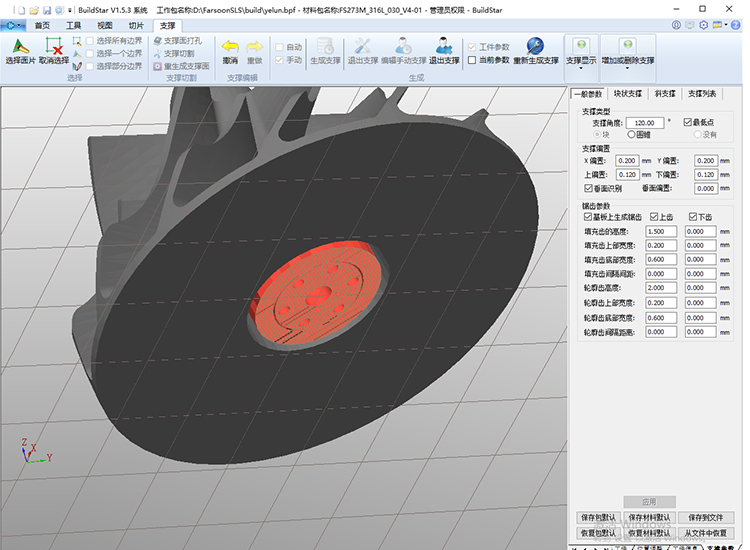Click the 退出支撑 icon beside 重新生成支撑
Screen dimensions: 750x550
click(444, 46)
